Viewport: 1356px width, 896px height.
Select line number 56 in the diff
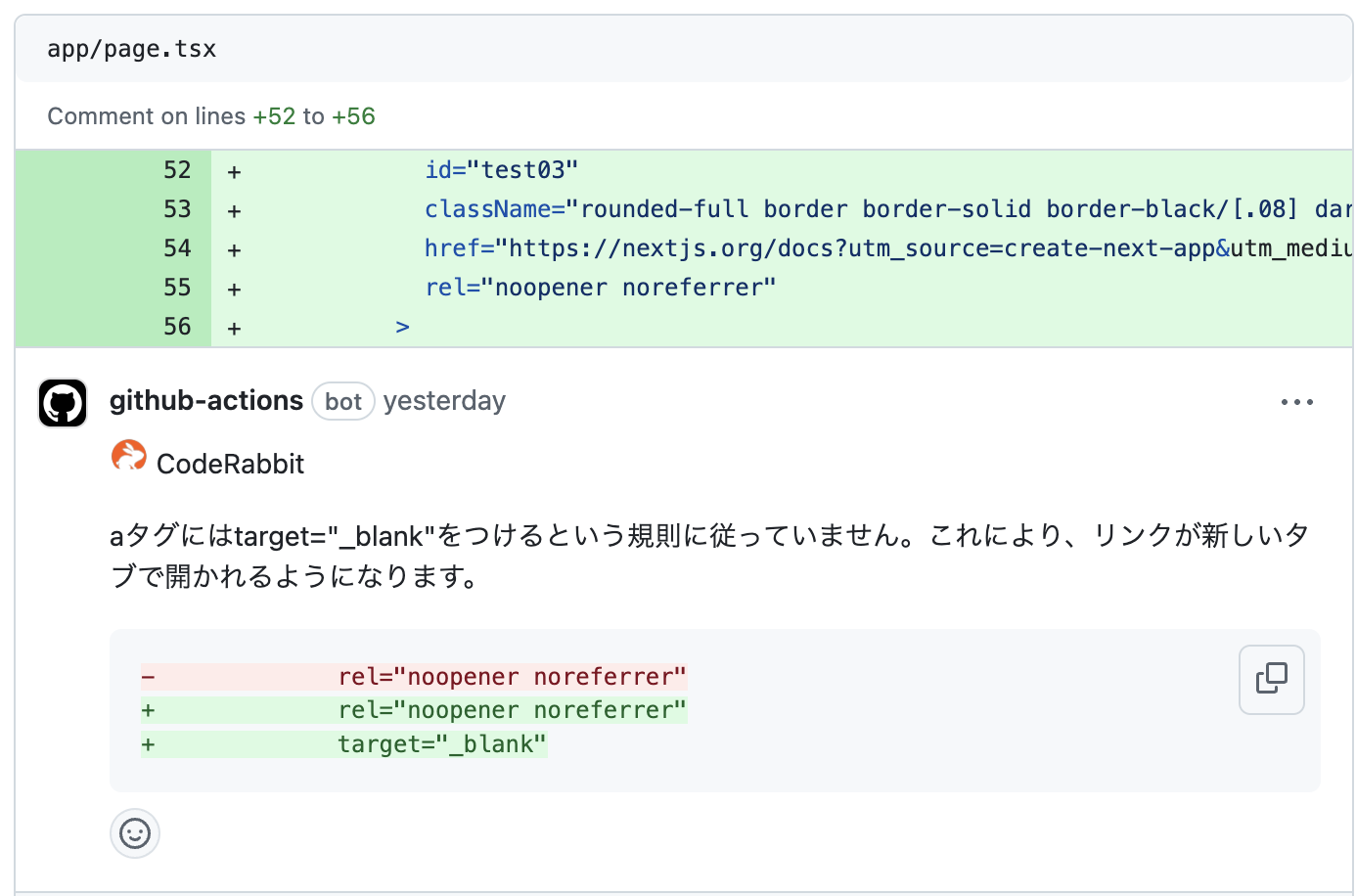point(177,326)
